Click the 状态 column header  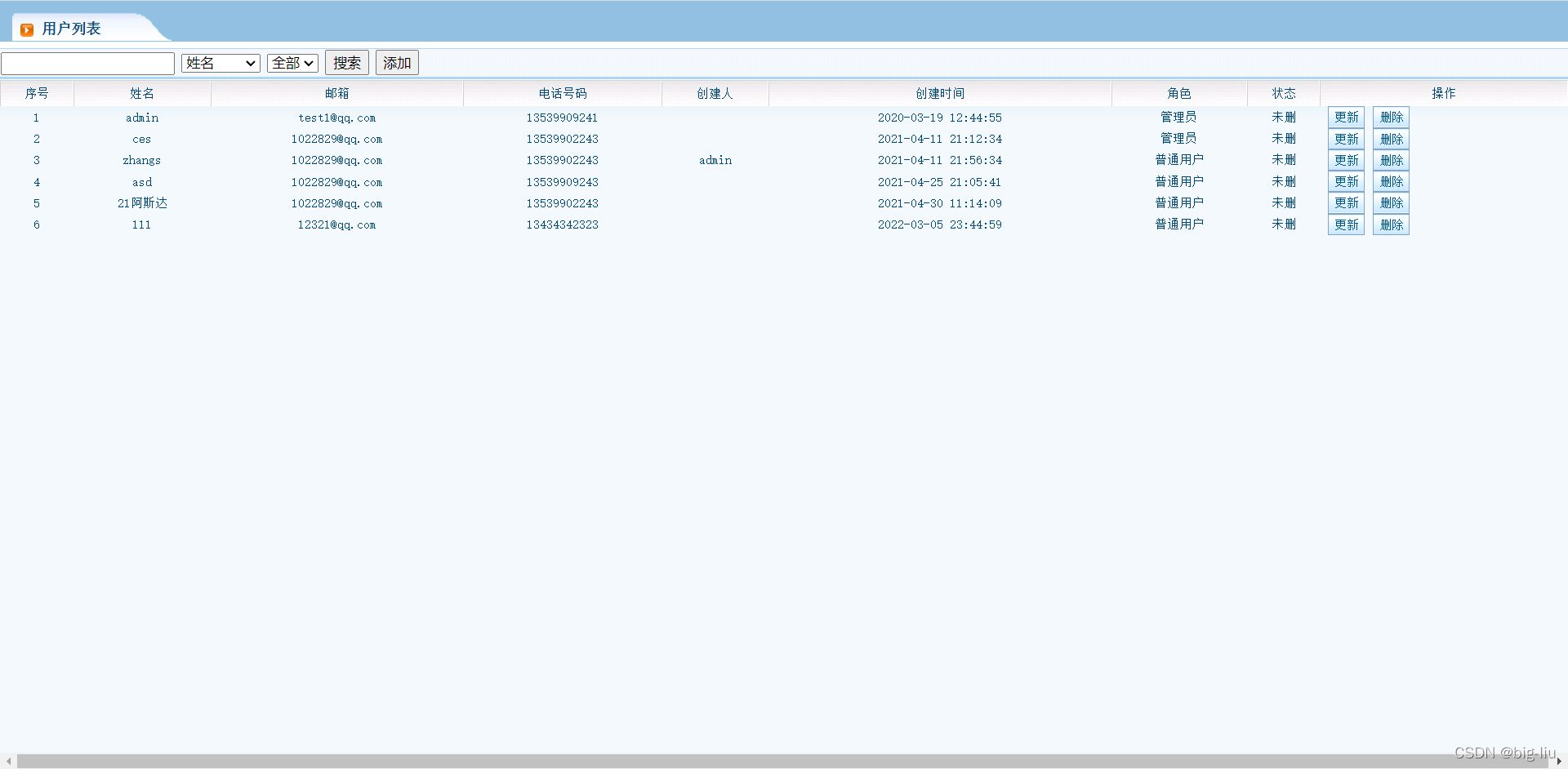click(1284, 93)
